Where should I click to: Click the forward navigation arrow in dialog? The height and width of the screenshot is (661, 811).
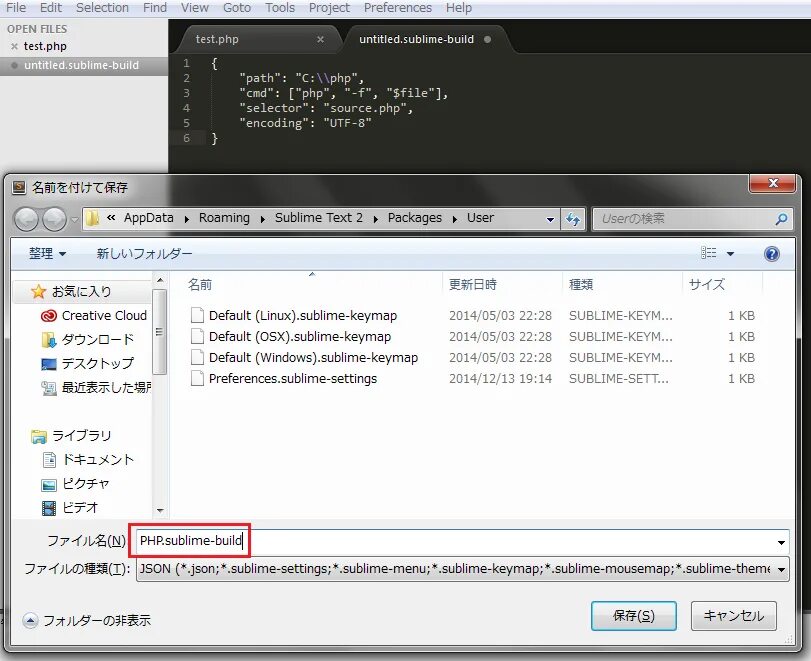tap(54, 219)
